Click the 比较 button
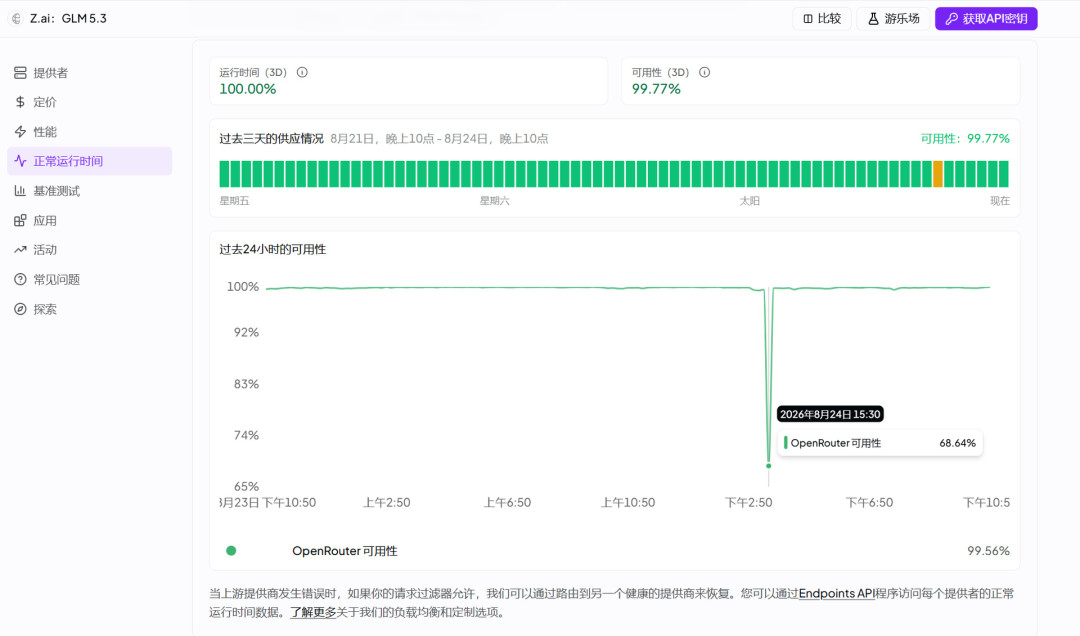This screenshot has width=1080, height=636. [x=822, y=19]
